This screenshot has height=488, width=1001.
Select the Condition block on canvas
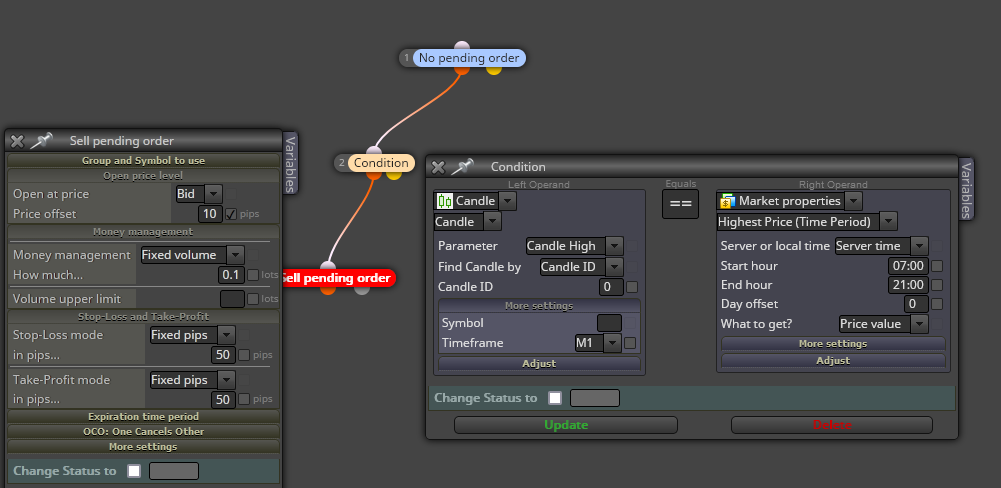(x=381, y=163)
